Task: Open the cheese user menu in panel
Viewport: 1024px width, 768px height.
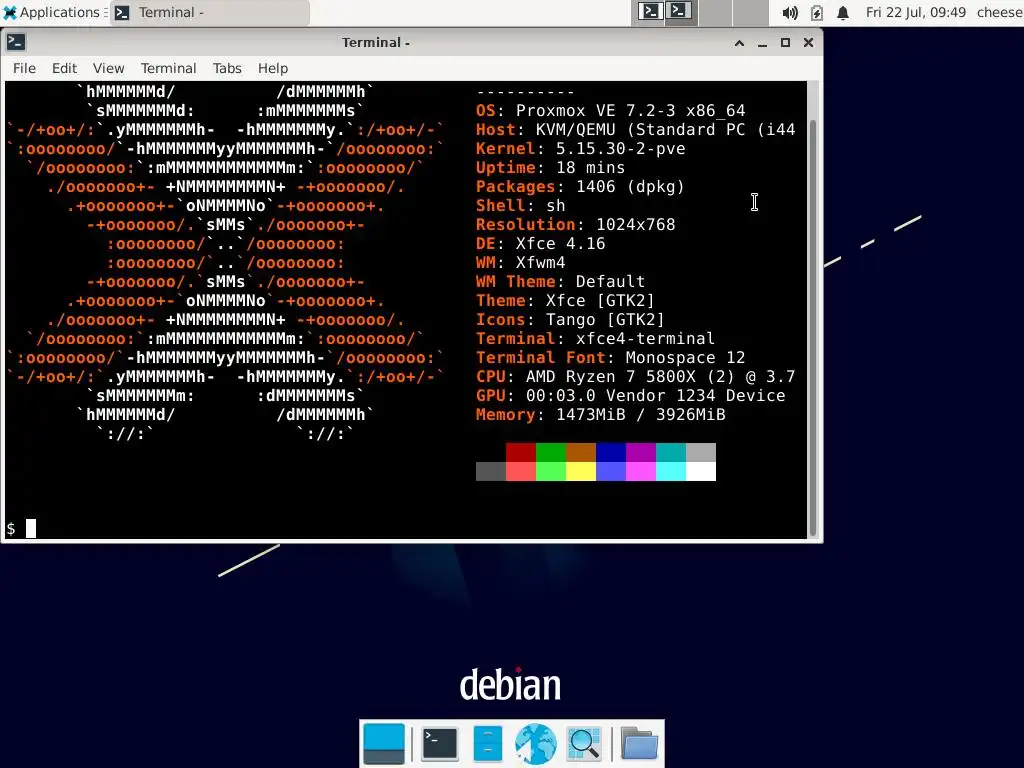Action: point(1000,12)
